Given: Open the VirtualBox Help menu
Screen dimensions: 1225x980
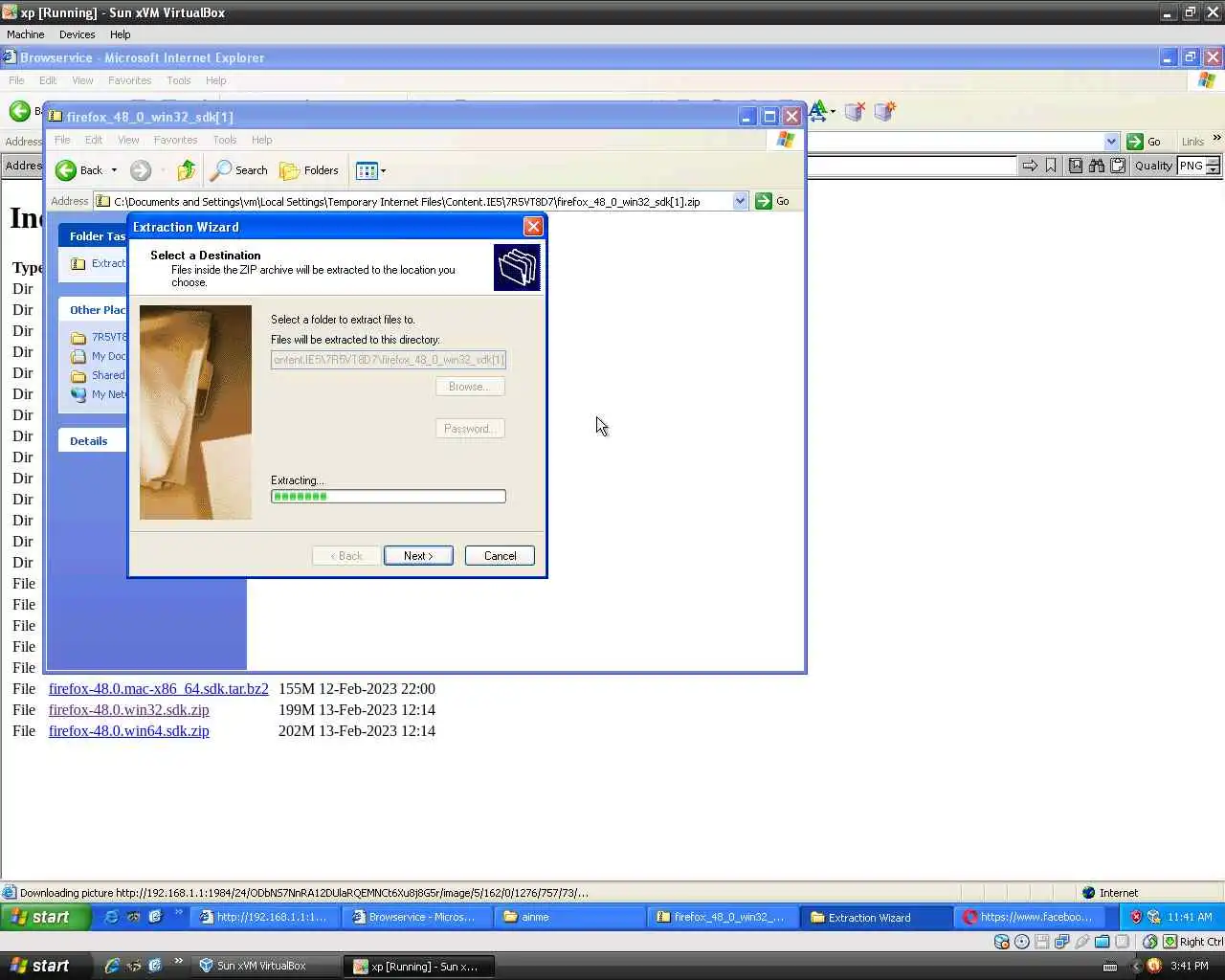Looking at the screenshot, I should 120,34.
